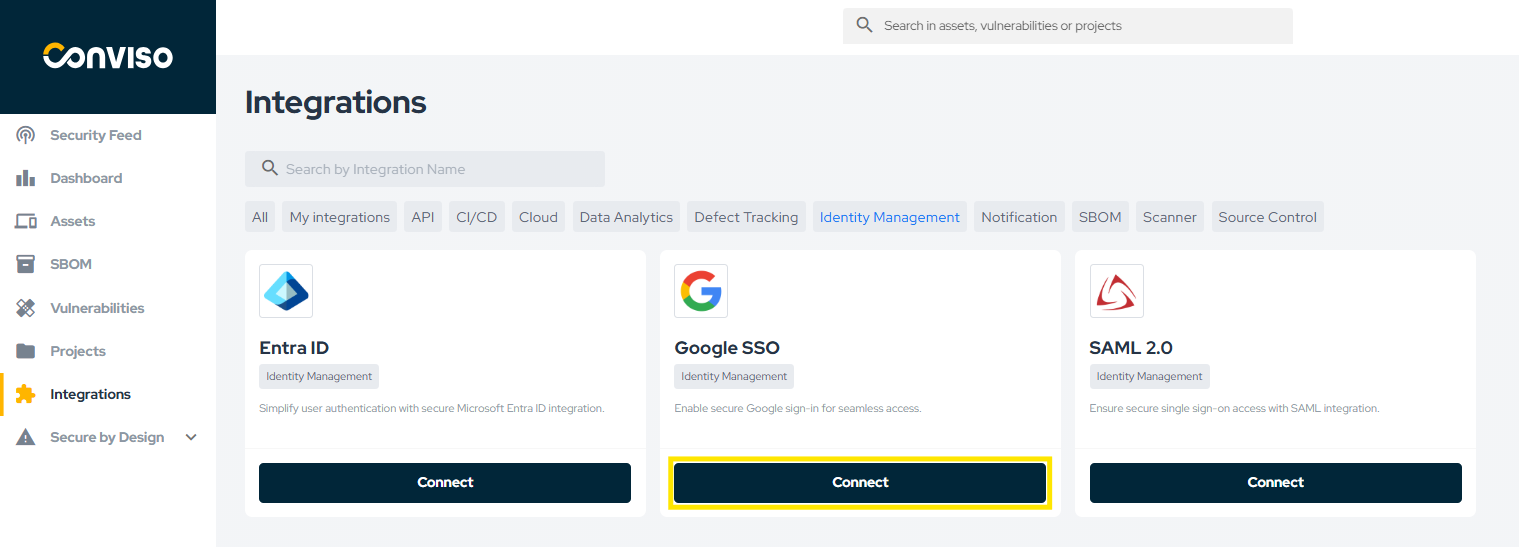Click the SAML 2.0 logo thumbnail
Image resolution: width=1519 pixels, height=547 pixels.
click(1117, 291)
